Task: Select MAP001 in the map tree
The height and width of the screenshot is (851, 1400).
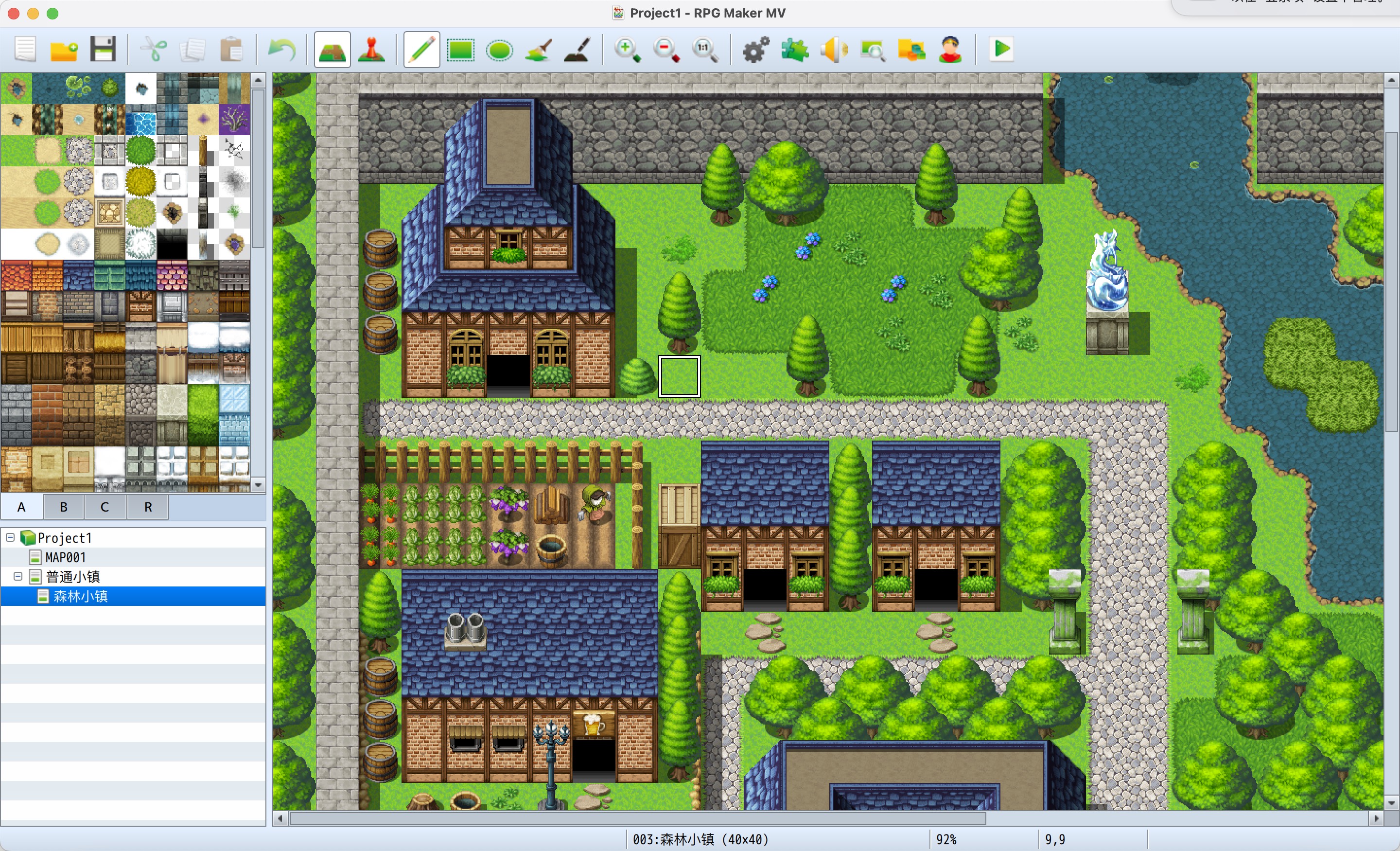Action: point(65,557)
